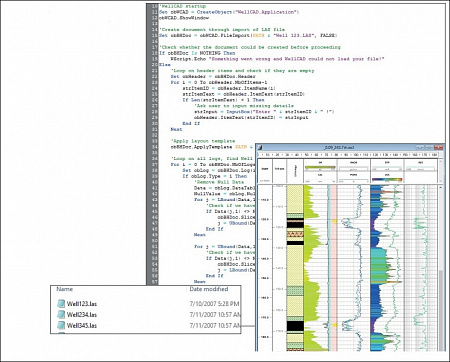Click the WellCAD document window icon in title bar
This screenshot has height=362, width=450.
(x=260, y=147)
